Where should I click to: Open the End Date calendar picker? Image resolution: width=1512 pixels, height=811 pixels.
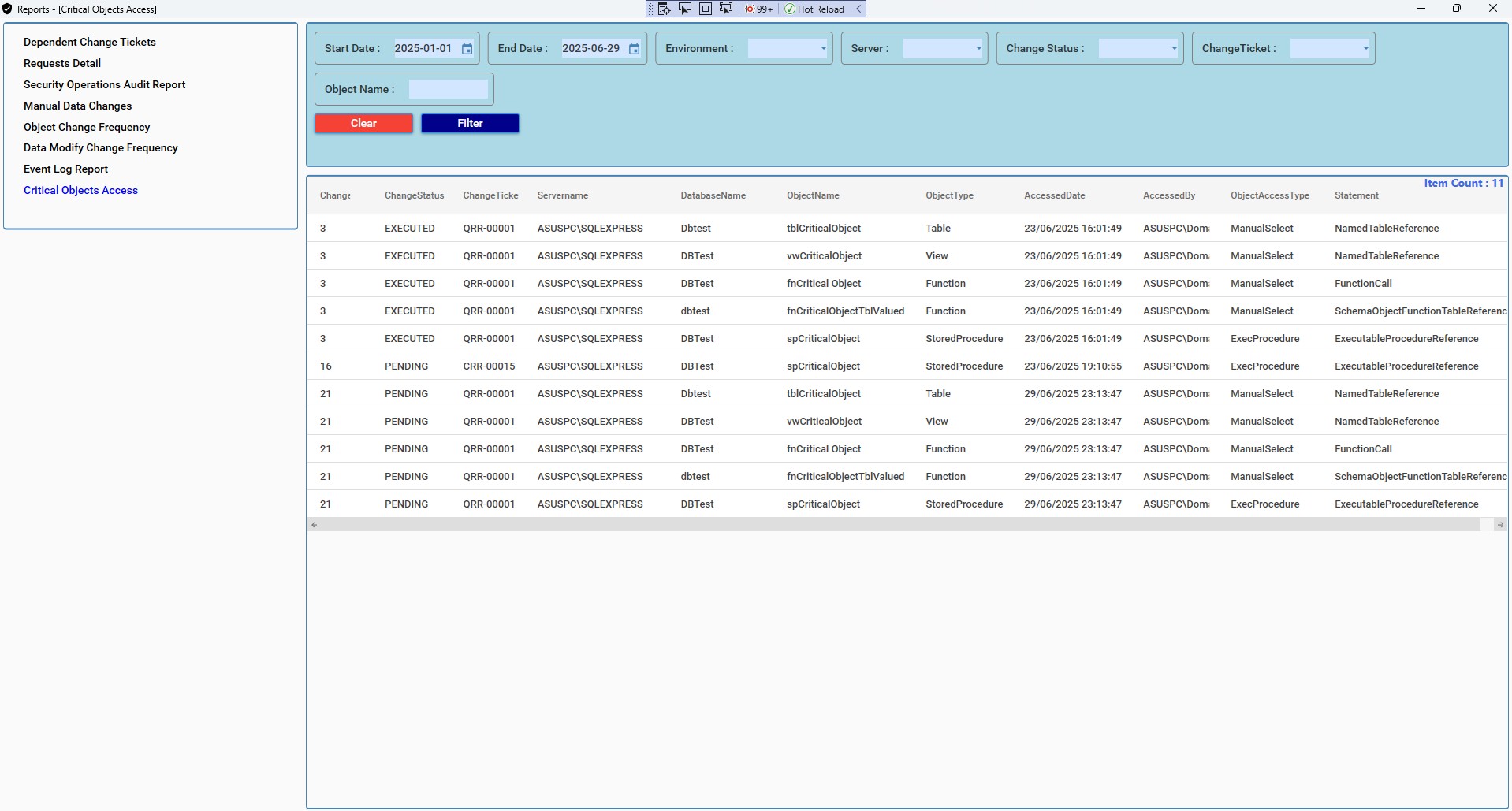pos(634,49)
